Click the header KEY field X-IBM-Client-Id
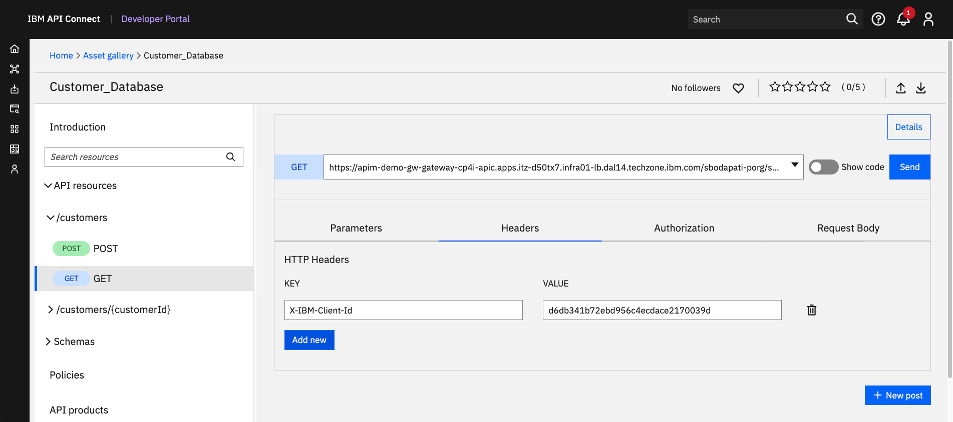 tap(404, 310)
